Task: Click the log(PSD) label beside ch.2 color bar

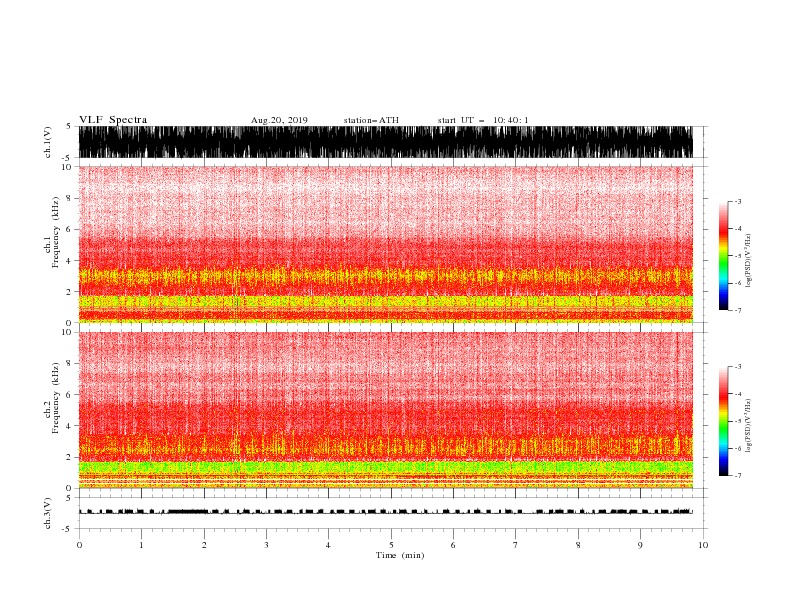Action: [748, 426]
